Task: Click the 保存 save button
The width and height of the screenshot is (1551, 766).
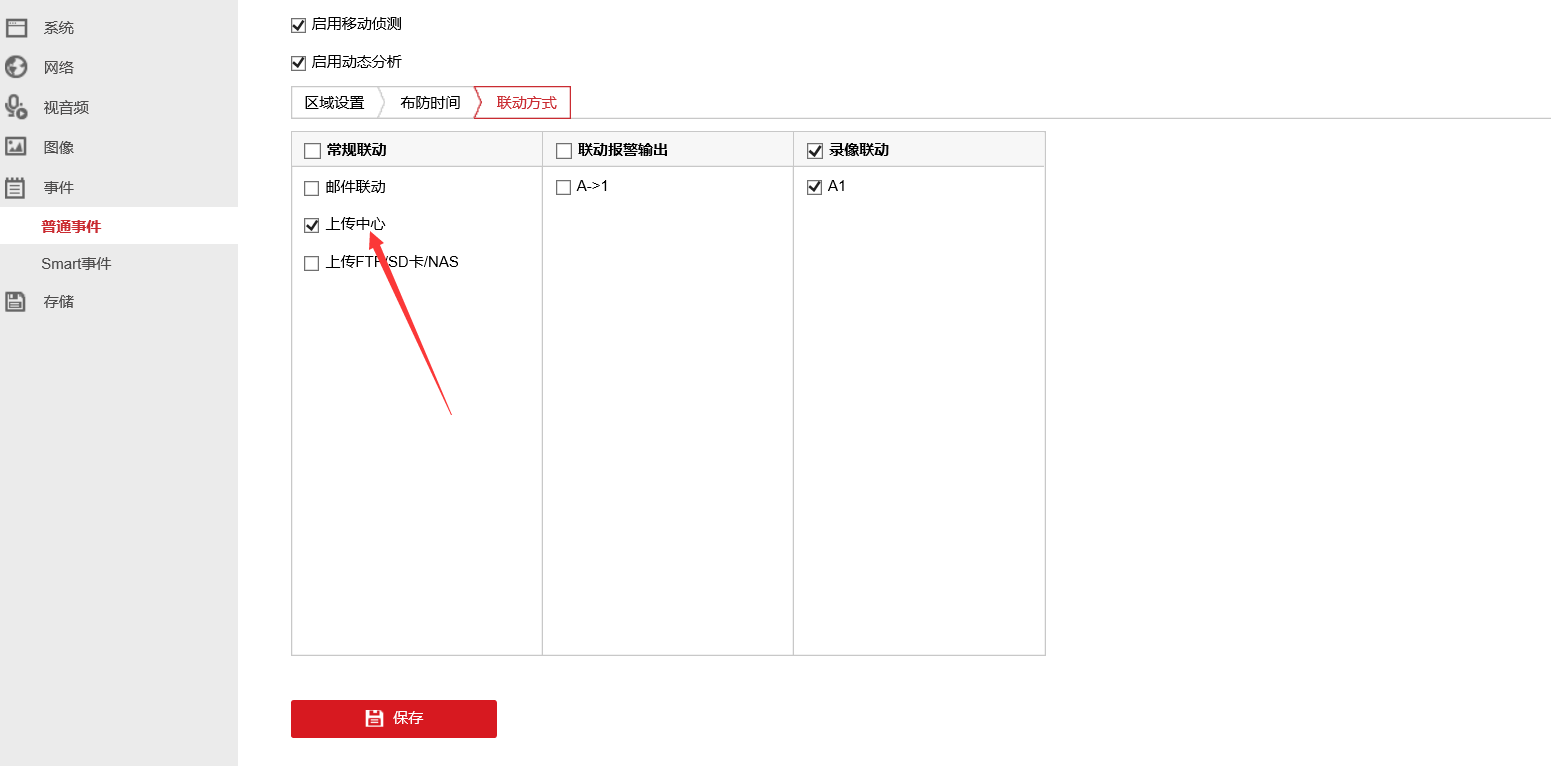Action: pos(394,719)
